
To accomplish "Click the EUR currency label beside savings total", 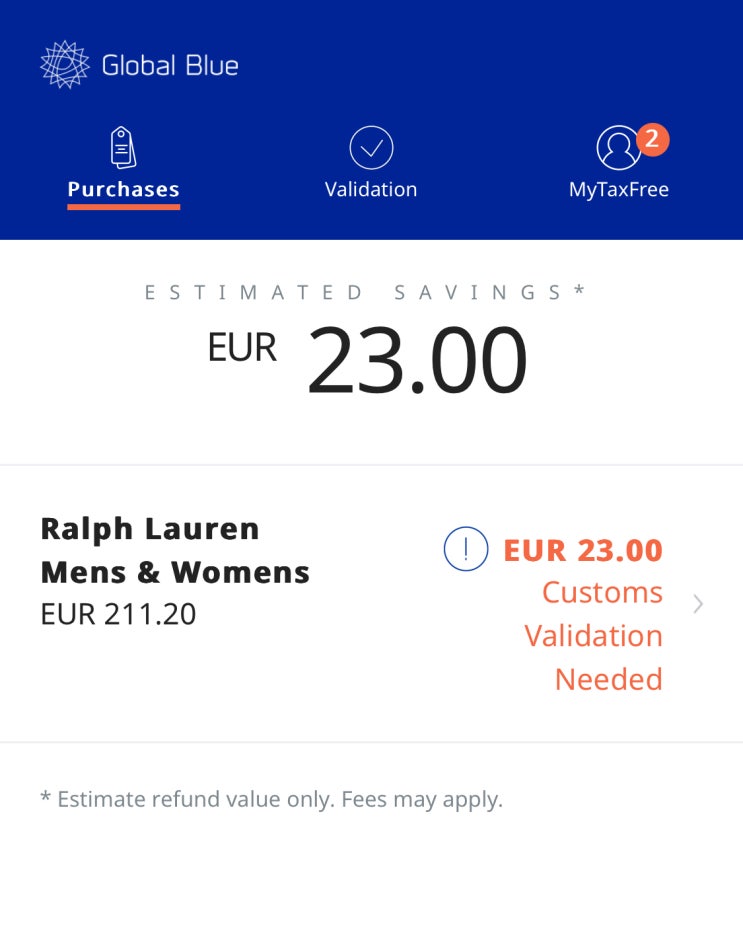I will tap(242, 347).
